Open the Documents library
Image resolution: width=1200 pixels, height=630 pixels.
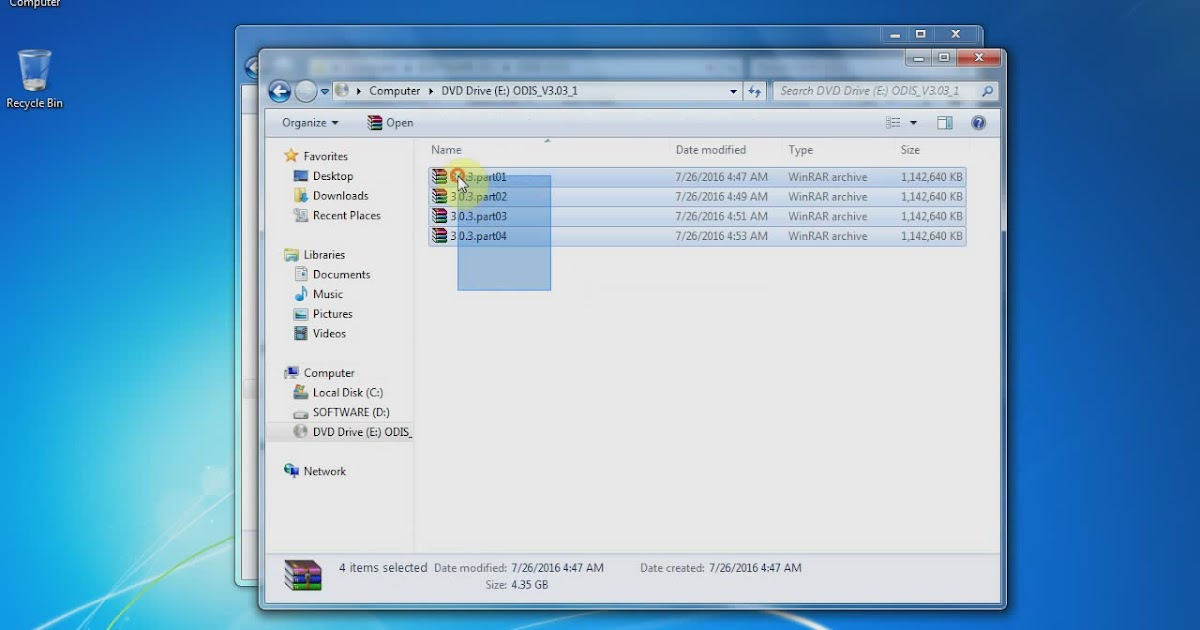pyautogui.click(x=342, y=275)
